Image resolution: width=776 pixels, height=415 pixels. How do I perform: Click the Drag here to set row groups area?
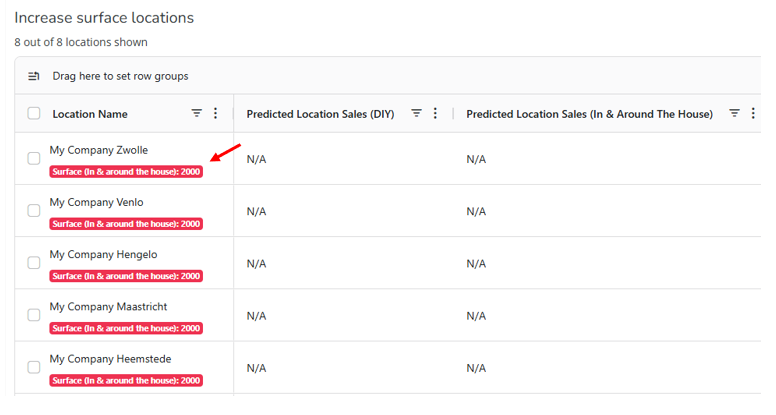tap(120, 76)
